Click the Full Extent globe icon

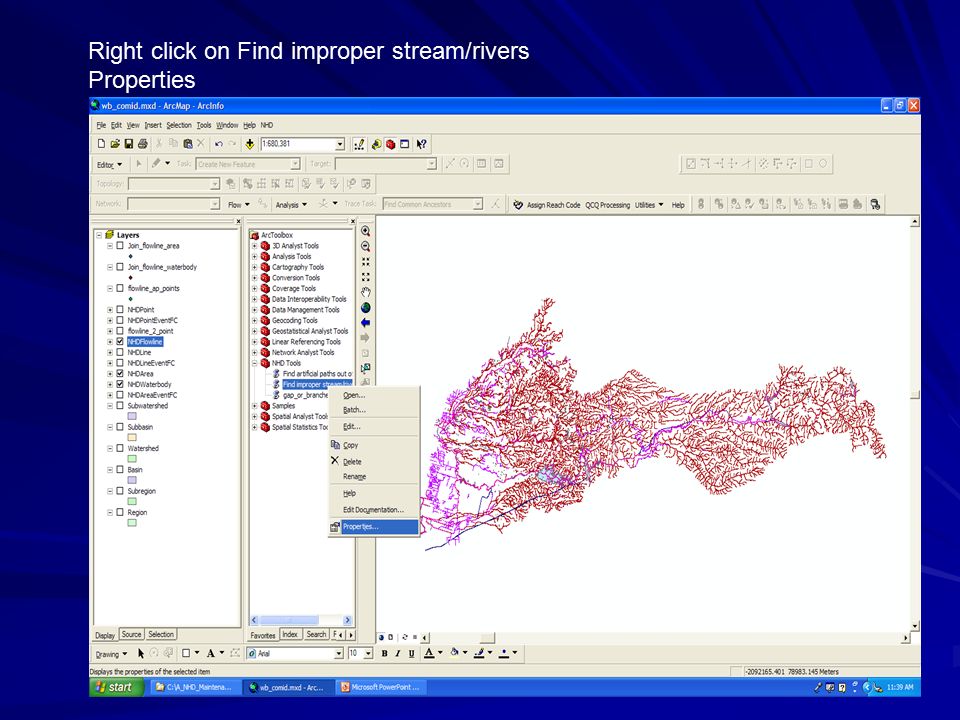tap(366, 307)
